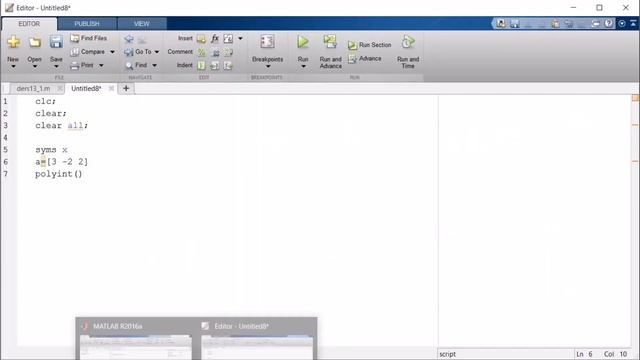Expand the Breakpoints dropdown arrow

click(x=268, y=67)
